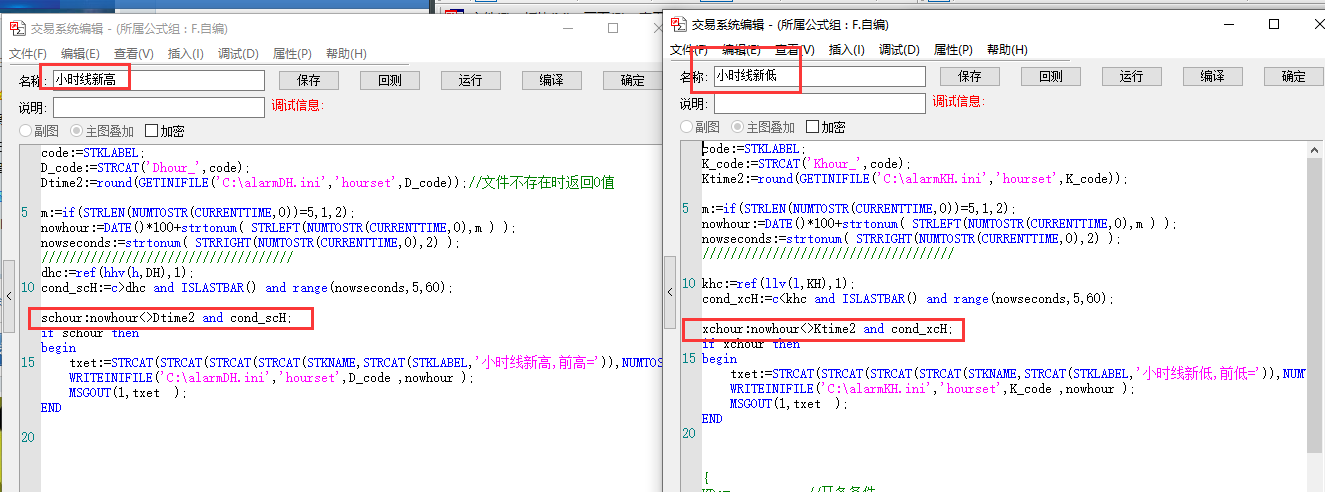This screenshot has height=492, width=1325.
Task: Click the code line dhc:=ref(hhv(h,DH),1);
Action: (117, 272)
